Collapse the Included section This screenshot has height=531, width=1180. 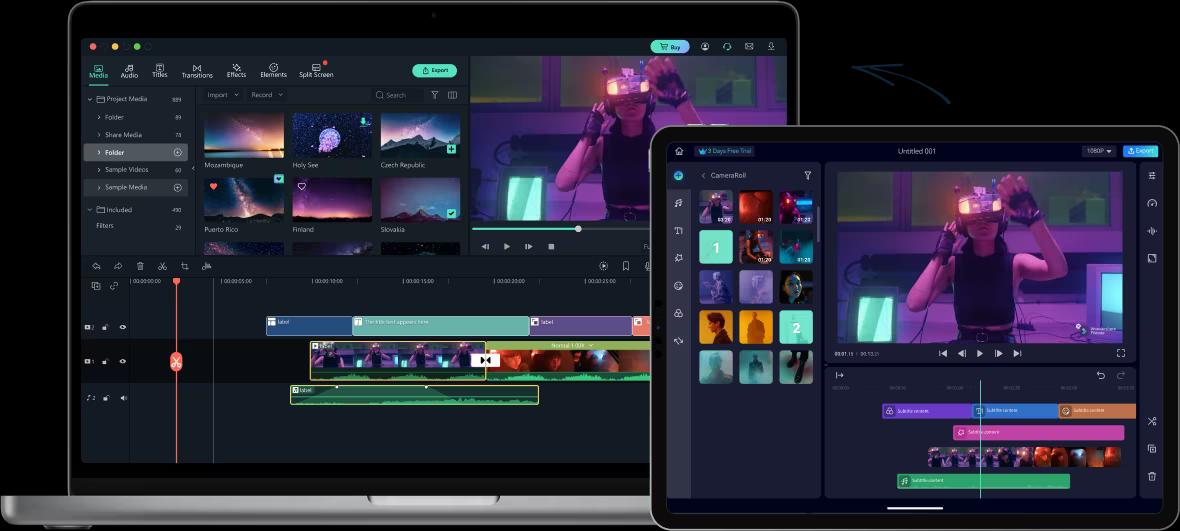pos(90,210)
